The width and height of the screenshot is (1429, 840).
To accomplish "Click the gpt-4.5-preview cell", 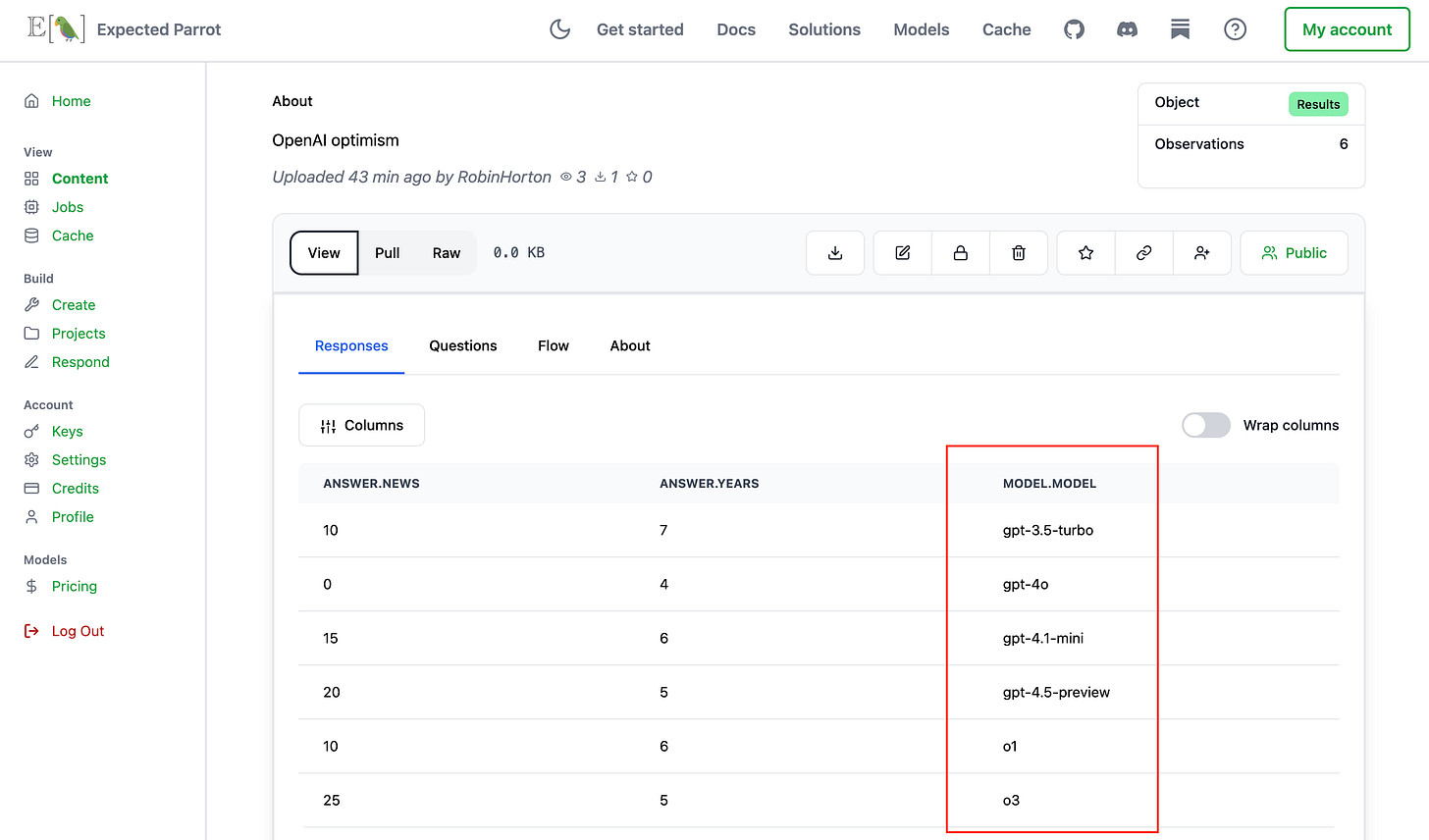I will [x=1056, y=692].
